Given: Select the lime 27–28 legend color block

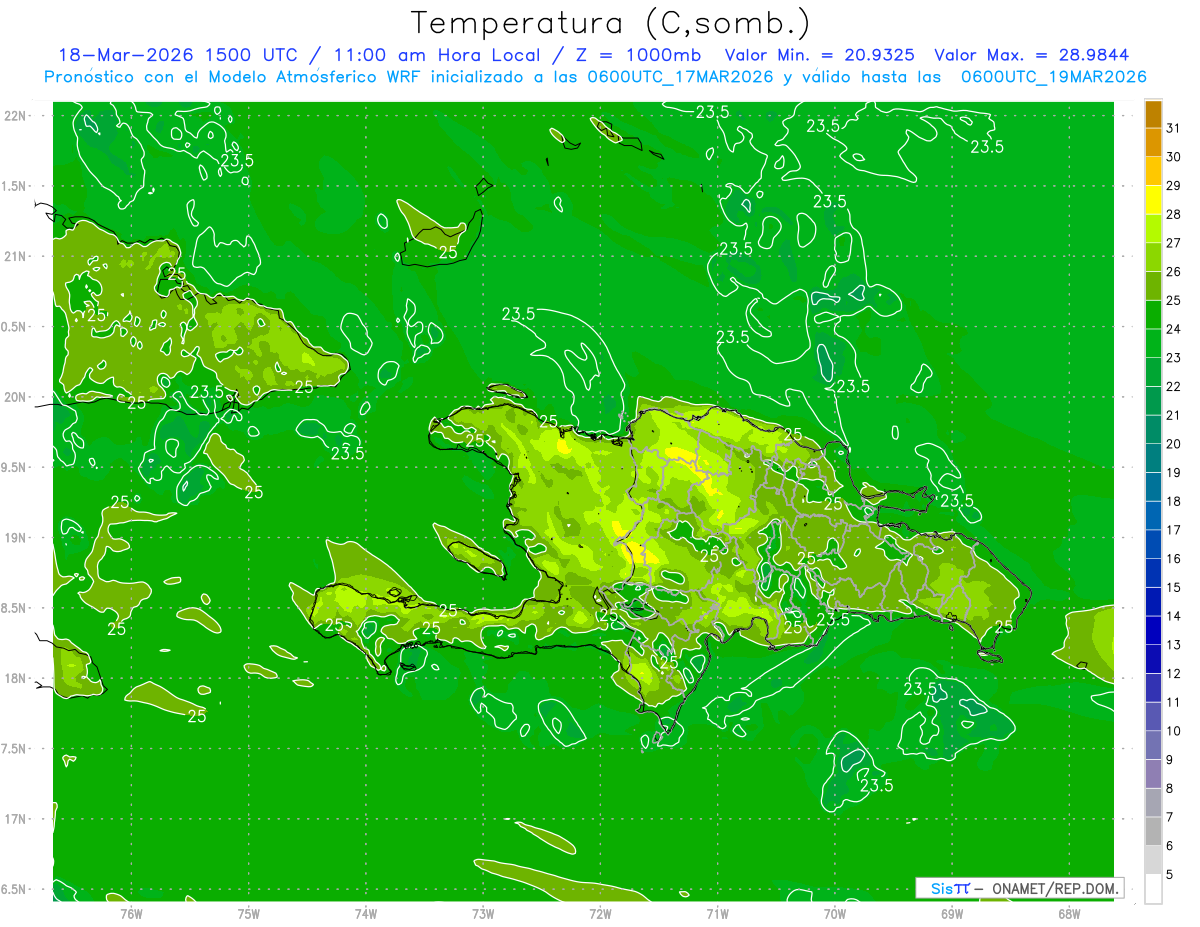Looking at the screenshot, I should pyautogui.click(x=1153, y=229).
